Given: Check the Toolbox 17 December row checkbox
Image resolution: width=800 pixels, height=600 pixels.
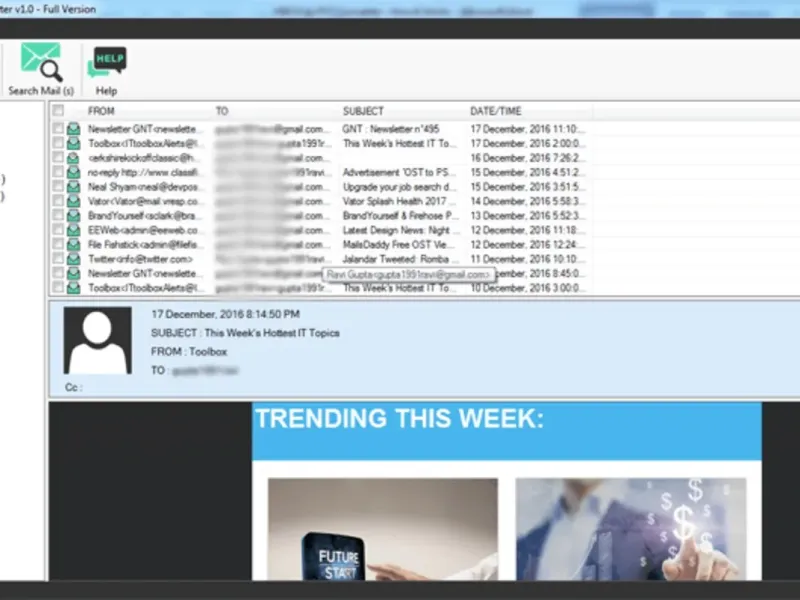Looking at the screenshot, I should [x=58, y=143].
